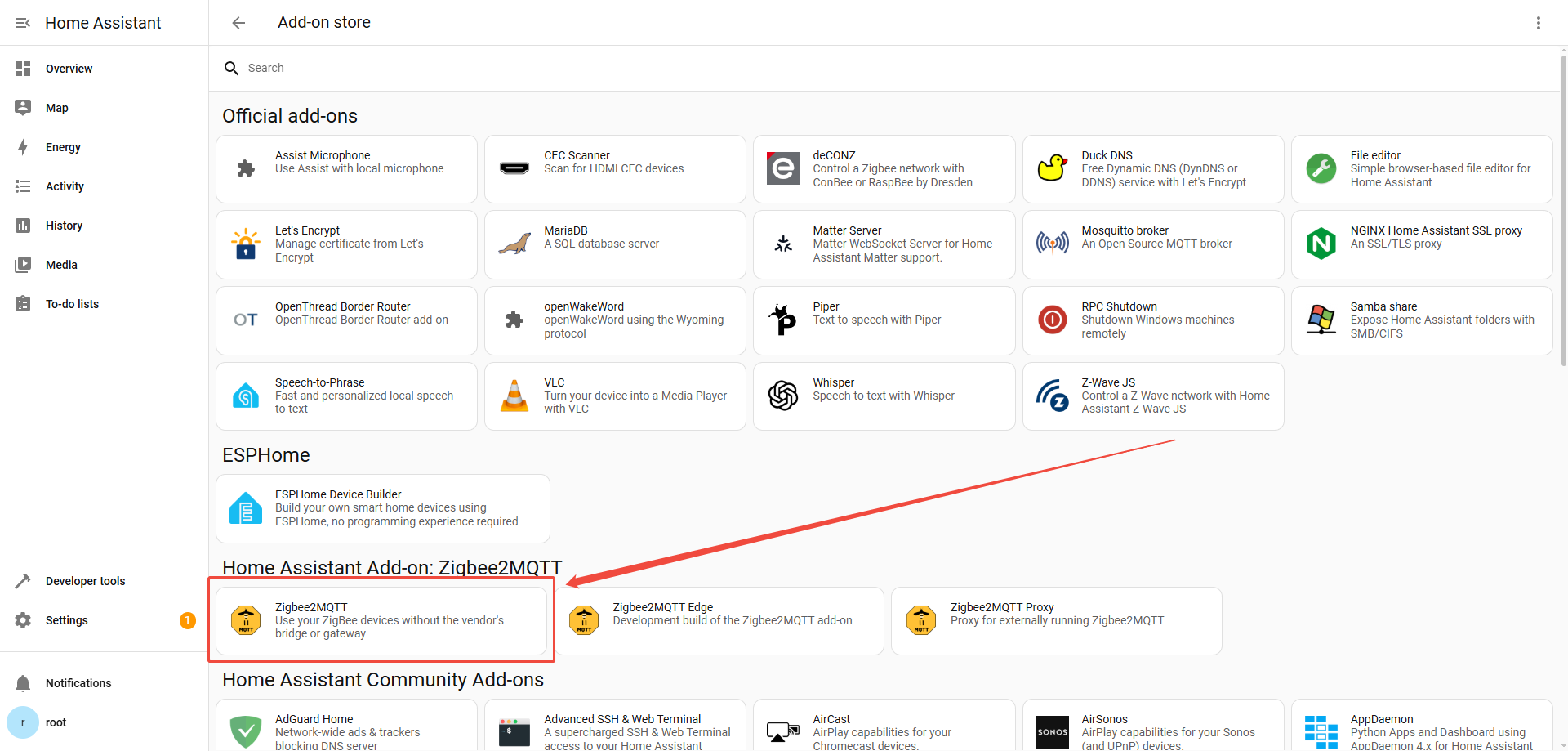Click the File editor wrench icon
This screenshot has width=1568, height=751.
pos(1321,168)
